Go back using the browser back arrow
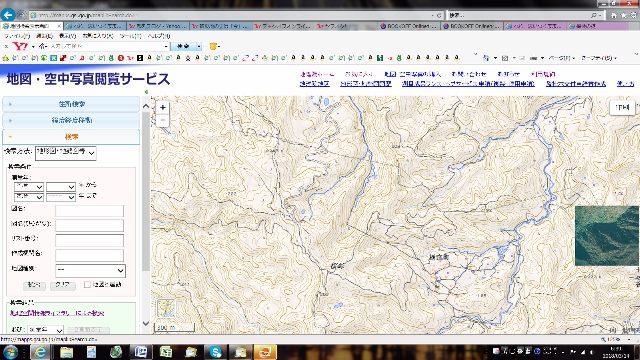Viewport: 640px width, 360px height. [8, 15]
